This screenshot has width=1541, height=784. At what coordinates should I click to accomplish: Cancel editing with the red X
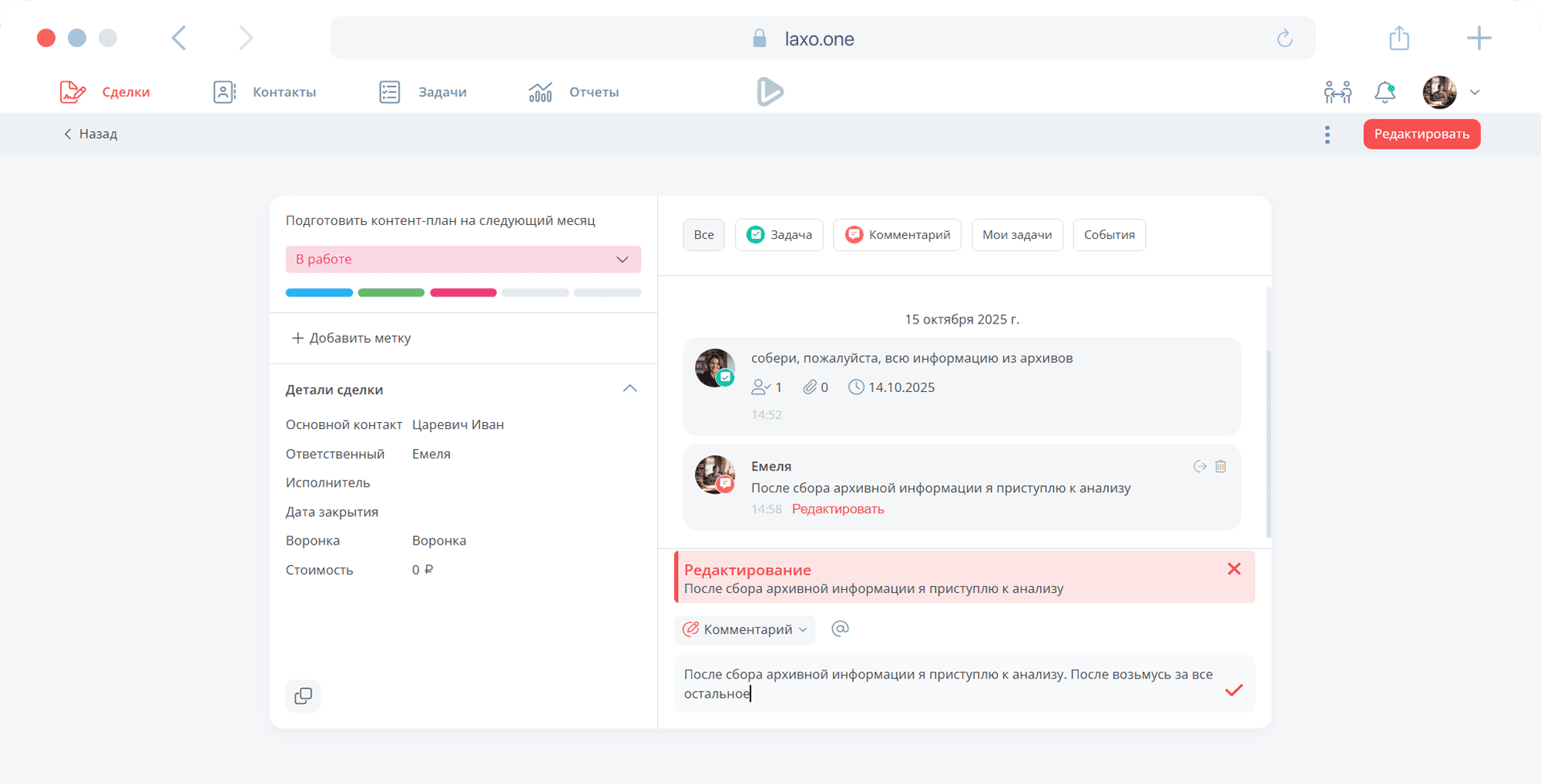[1234, 569]
